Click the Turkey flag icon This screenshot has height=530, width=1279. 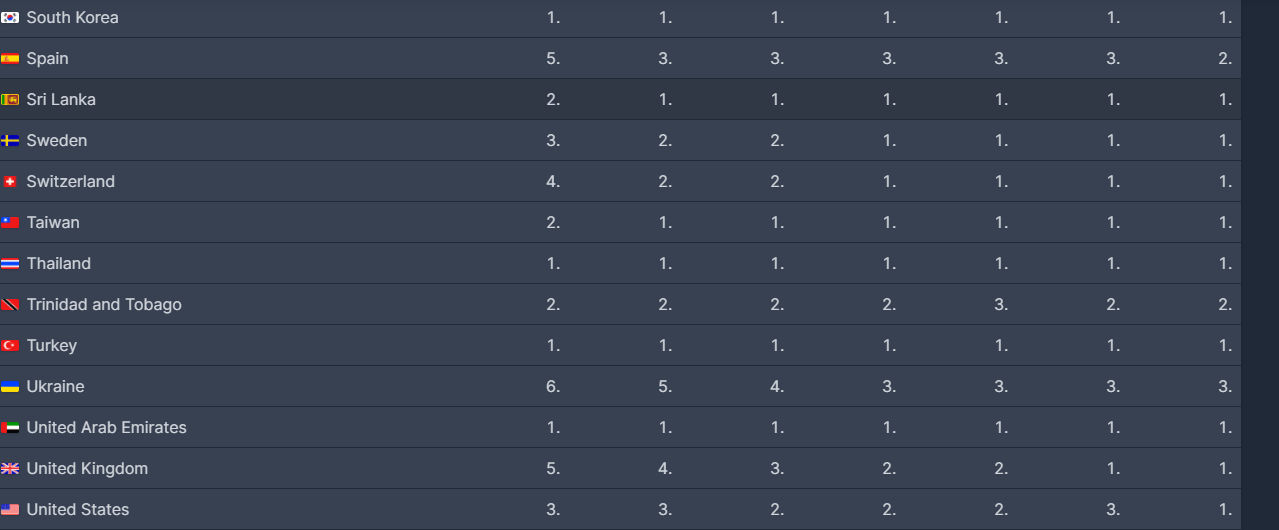click(x=10, y=346)
